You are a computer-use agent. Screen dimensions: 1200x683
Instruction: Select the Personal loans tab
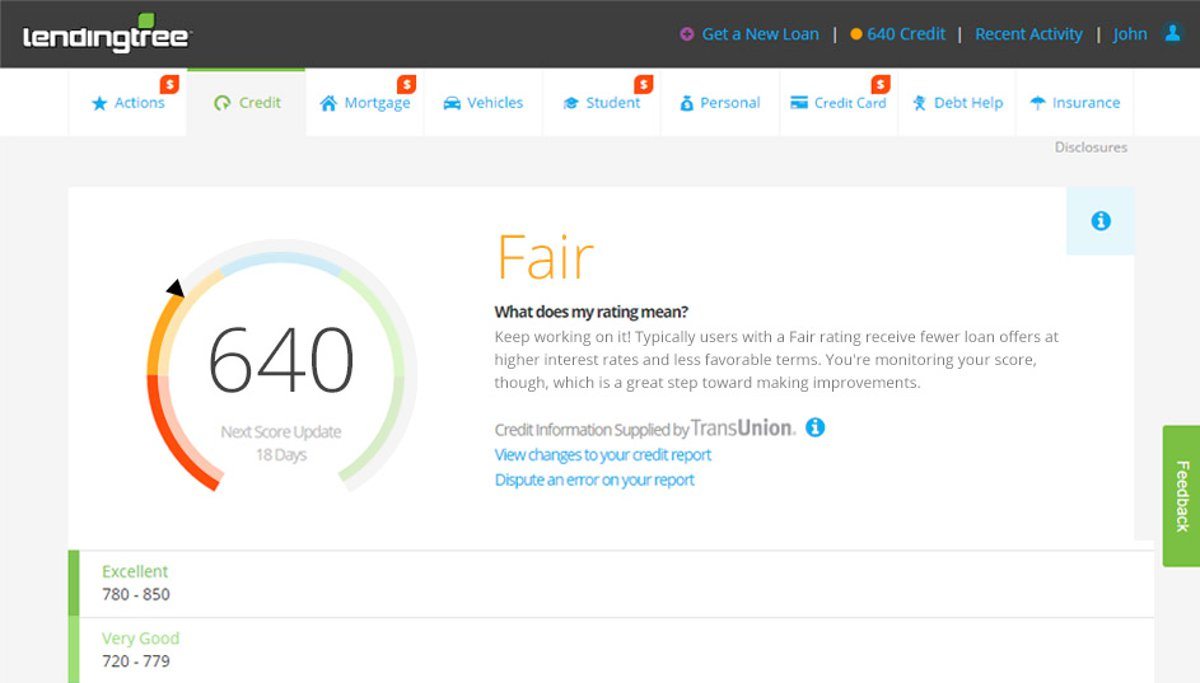(720, 103)
